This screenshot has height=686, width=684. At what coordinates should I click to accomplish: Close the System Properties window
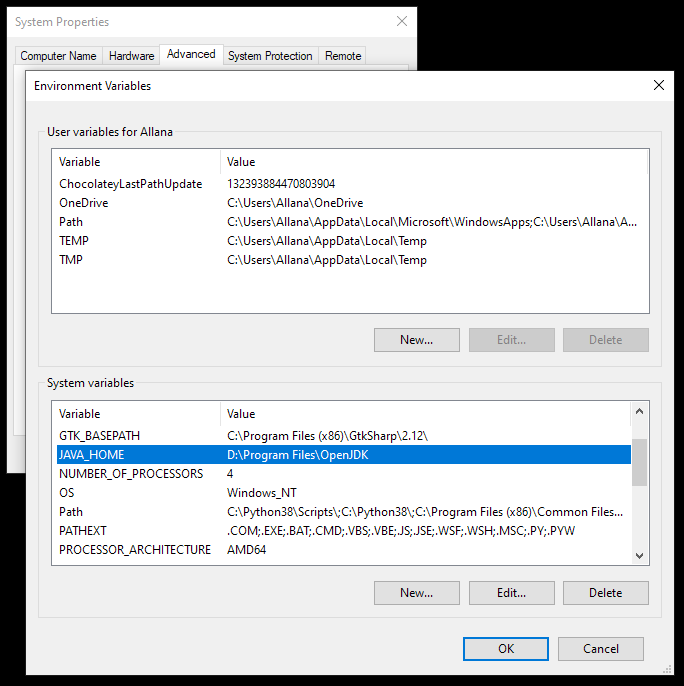(402, 21)
